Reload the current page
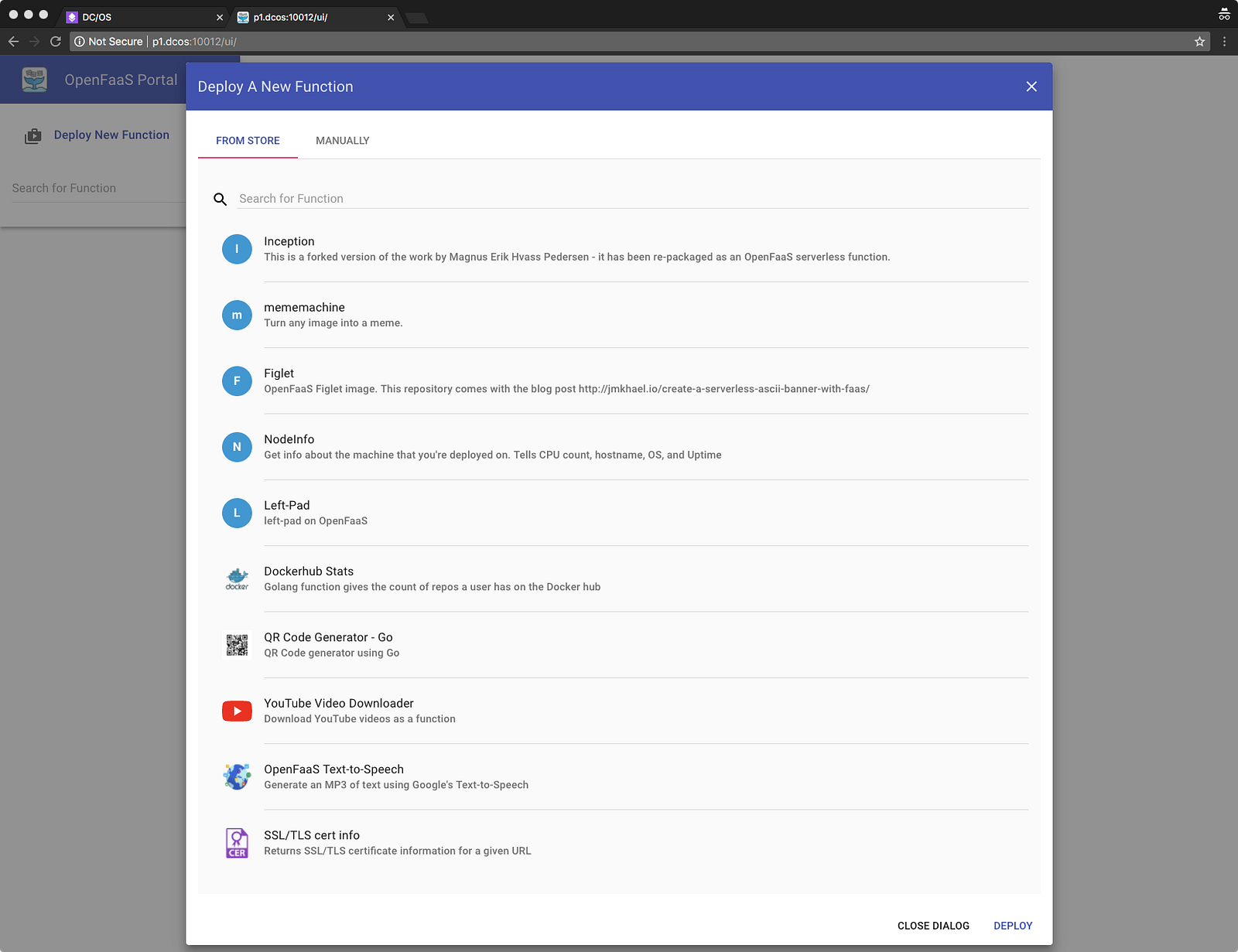 56,42
